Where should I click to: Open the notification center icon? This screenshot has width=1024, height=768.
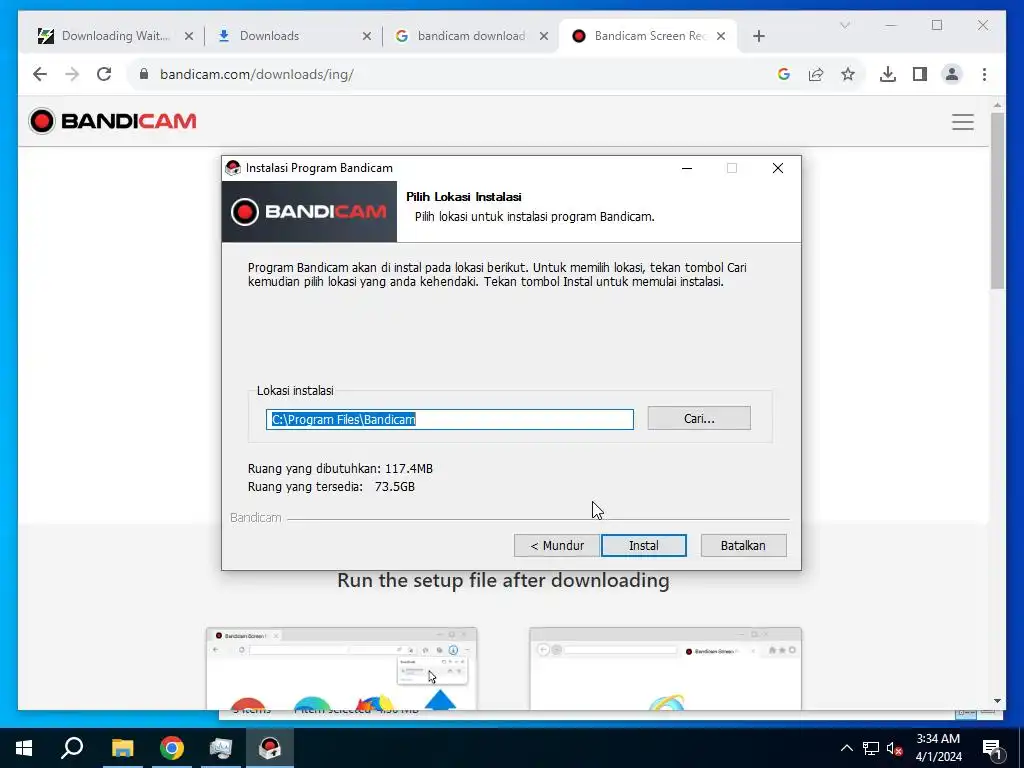[x=992, y=750]
